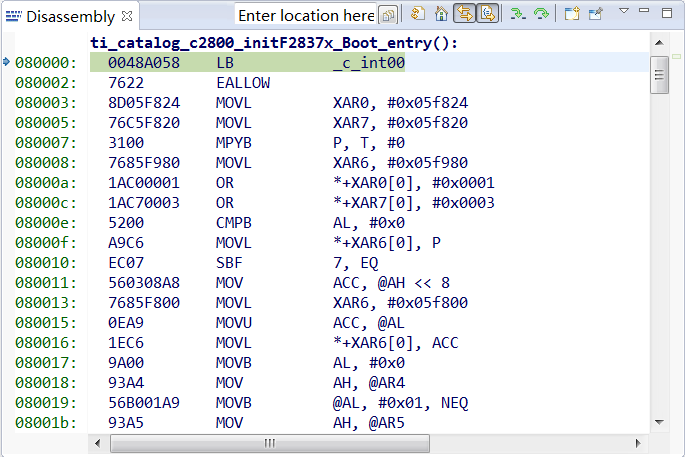Click the open location history button
The height and width of the screenshot is (457, 685).
pos(387,16)
